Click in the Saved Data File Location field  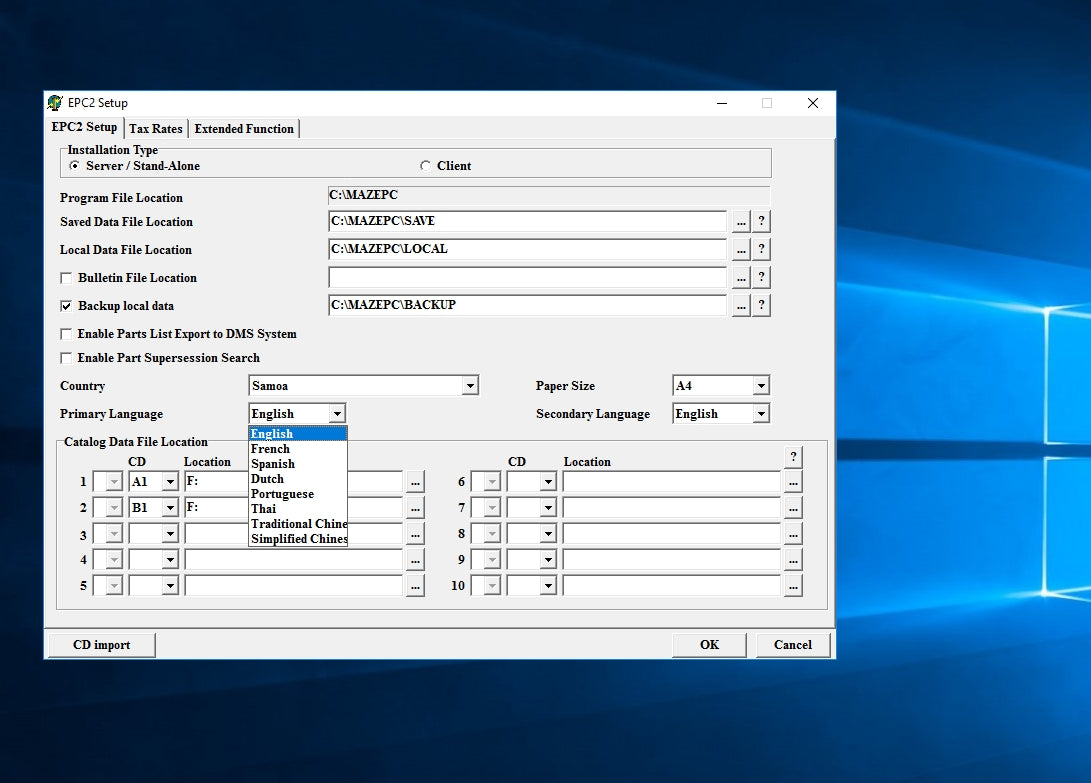click(527, 222)
